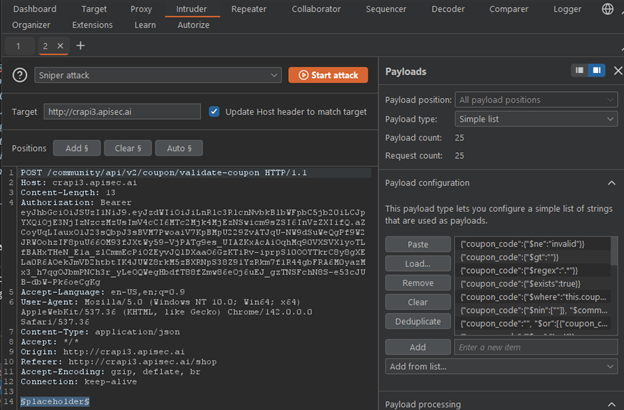This screenshot has width=624, height=410.
Task: Click the Content-Length header line
Action: coord(68,193)
